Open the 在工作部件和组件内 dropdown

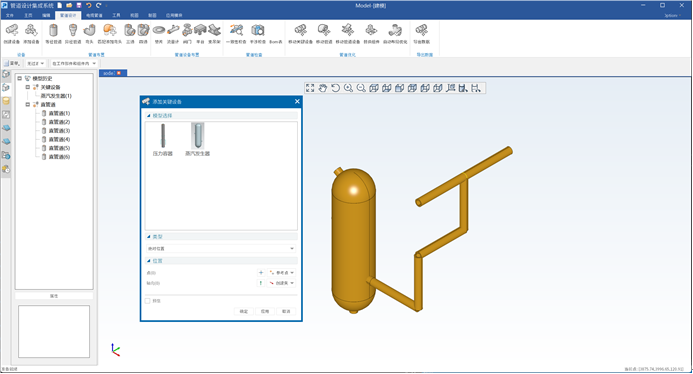(74, 63)
